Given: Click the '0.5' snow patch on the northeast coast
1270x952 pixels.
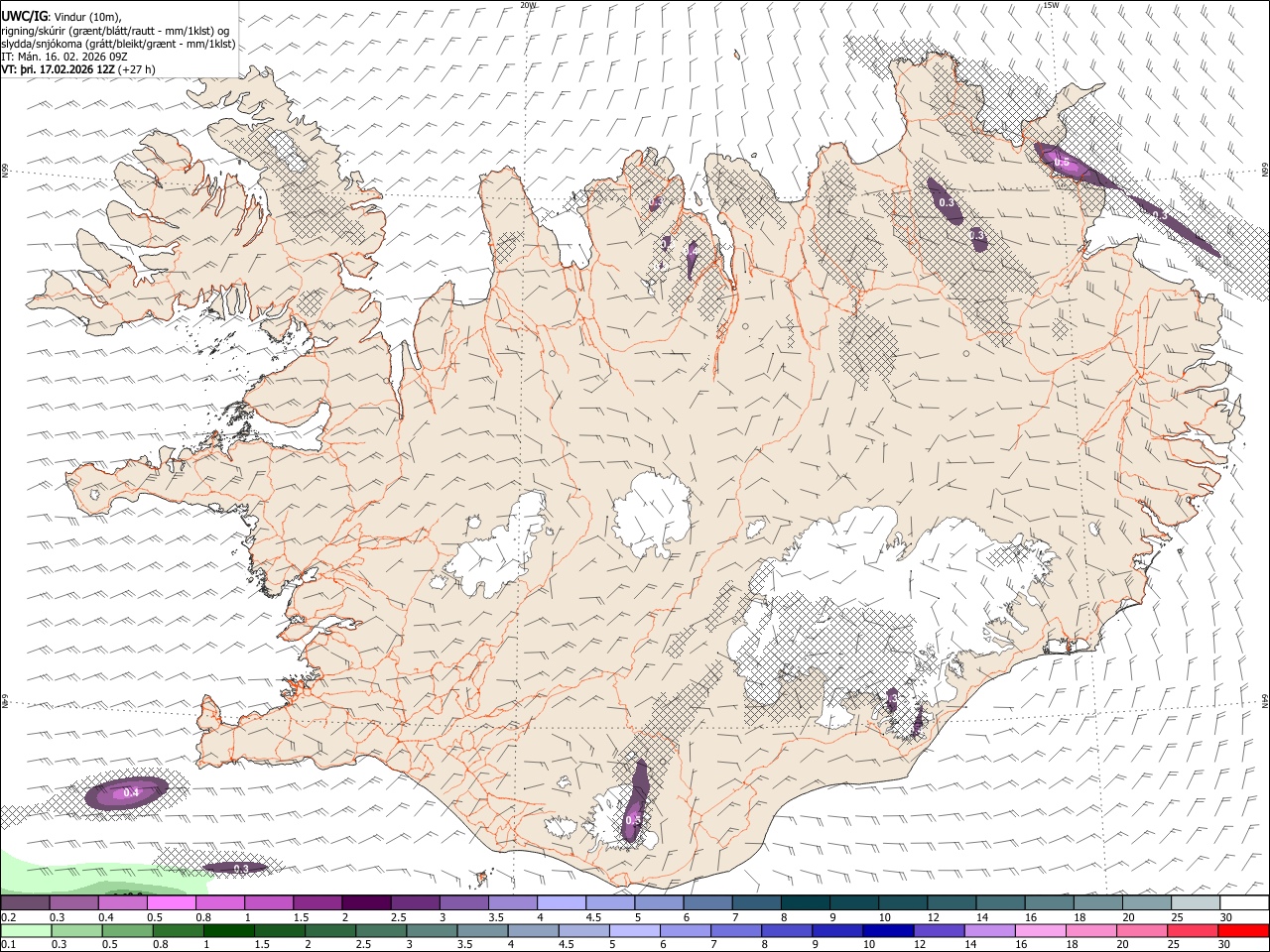Looking at the screenshot, I should tap(1061, 162).
